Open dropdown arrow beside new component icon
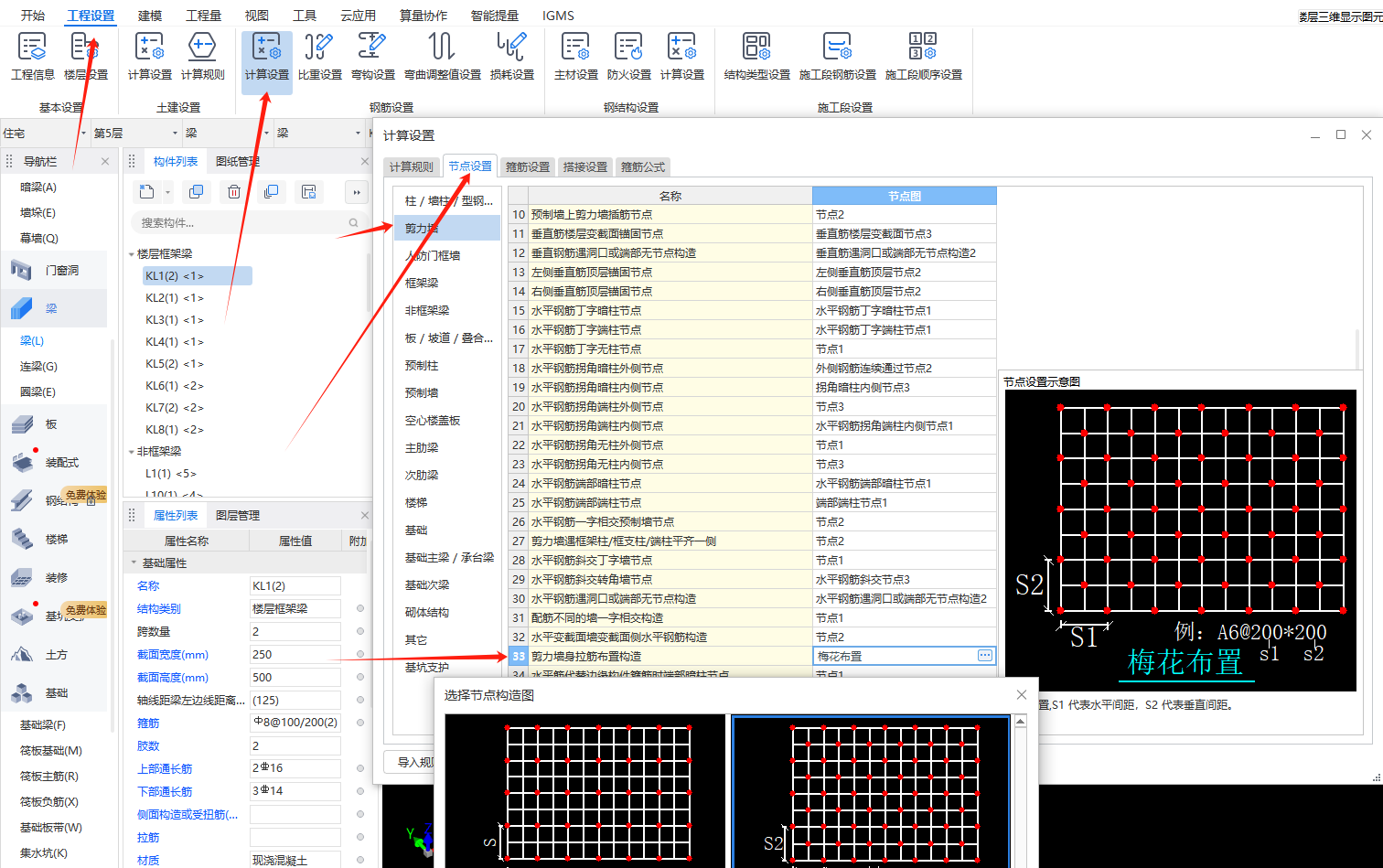The height and width of the screenshot is (868, 1383). (167, 192)
